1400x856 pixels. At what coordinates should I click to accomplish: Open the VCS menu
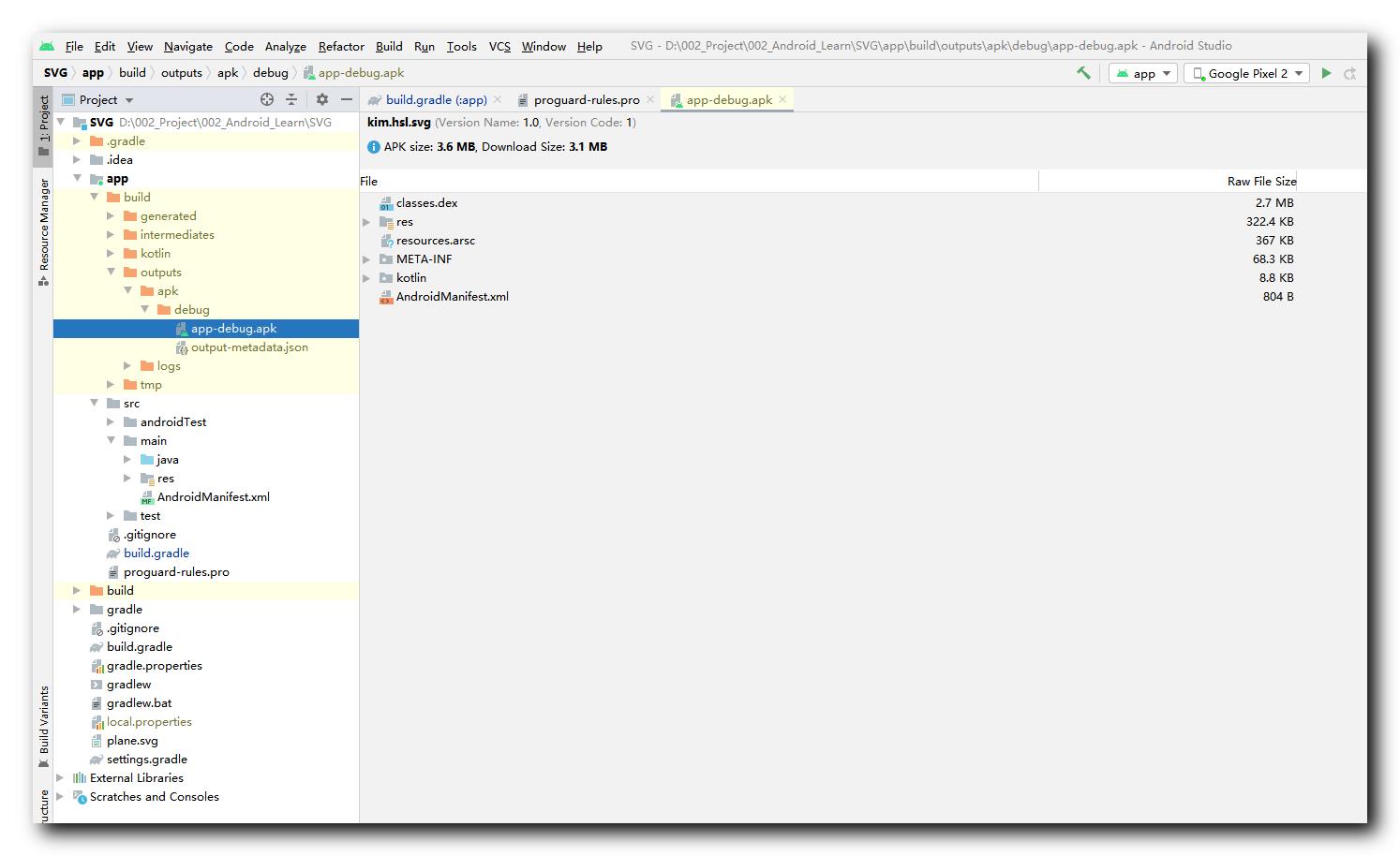[499, 46]
